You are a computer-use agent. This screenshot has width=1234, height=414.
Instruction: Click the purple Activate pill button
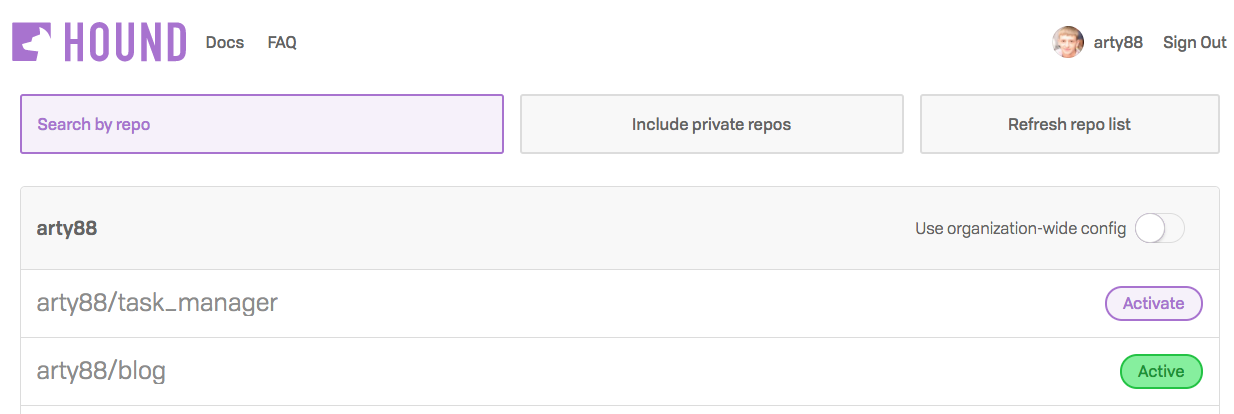point(1153,303)
